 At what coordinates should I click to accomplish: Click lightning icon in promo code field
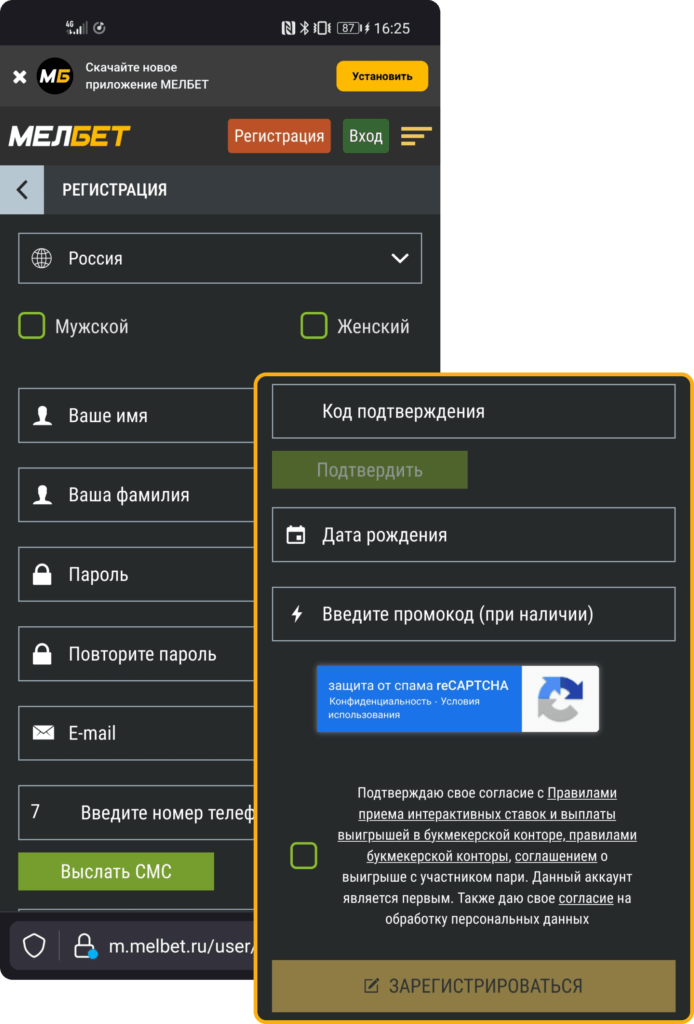coord(296,614)
